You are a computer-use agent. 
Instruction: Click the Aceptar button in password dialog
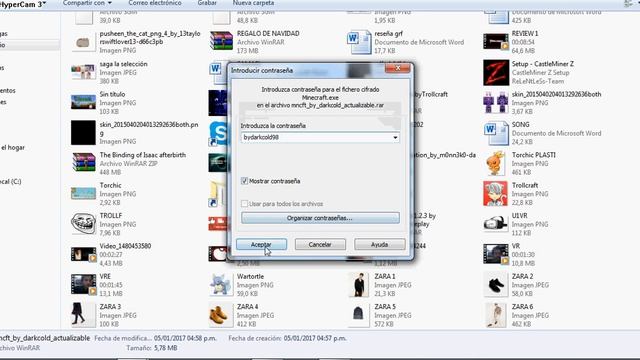(261, 244)
